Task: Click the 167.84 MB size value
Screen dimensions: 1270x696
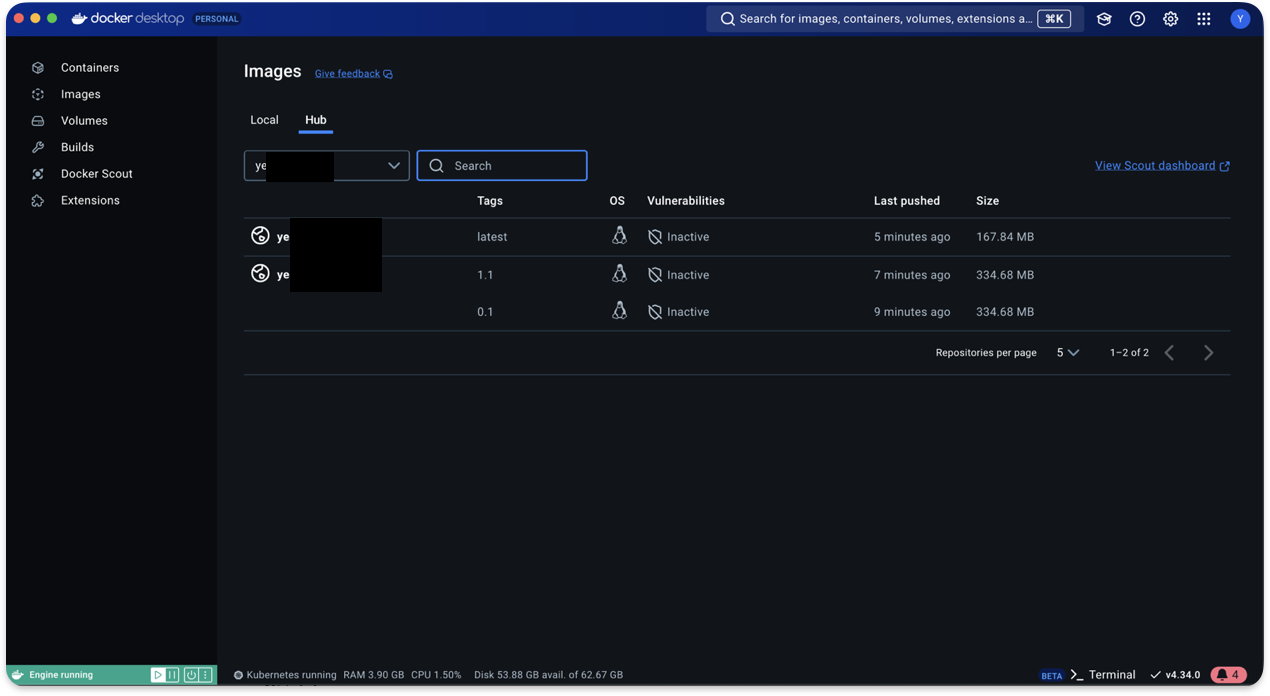Action: tap(1005, 237)
